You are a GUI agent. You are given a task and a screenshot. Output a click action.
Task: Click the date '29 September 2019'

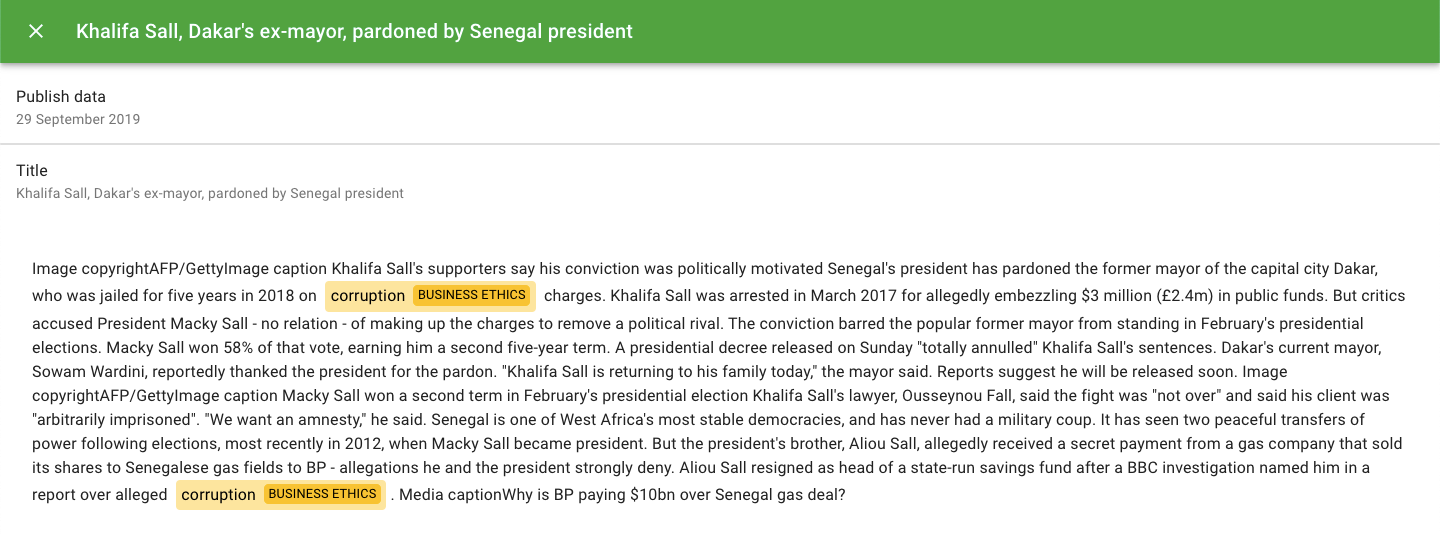coord(78,119)
